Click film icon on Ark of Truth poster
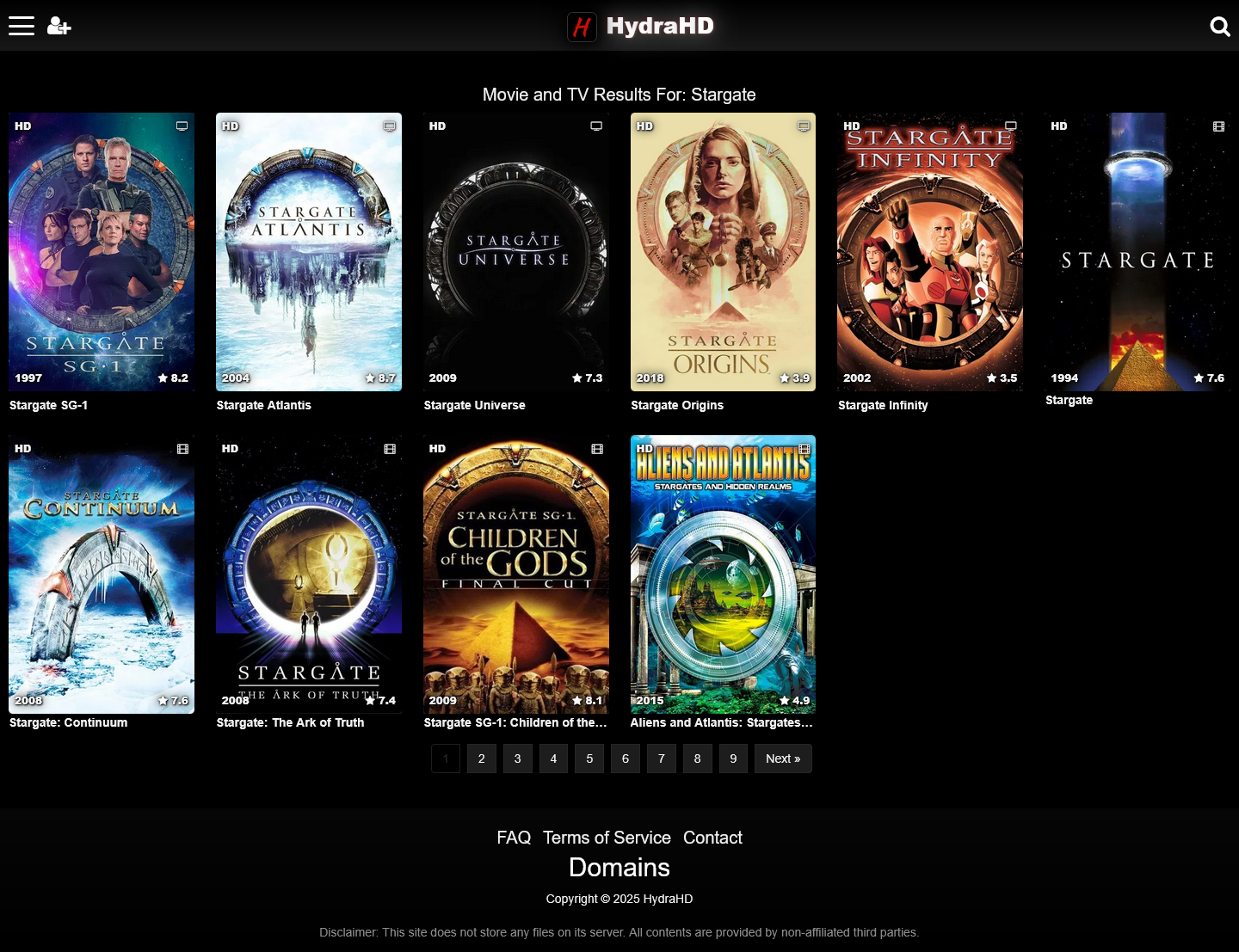The height and width of the screenshot is (952, 1239). coord(390,449)
